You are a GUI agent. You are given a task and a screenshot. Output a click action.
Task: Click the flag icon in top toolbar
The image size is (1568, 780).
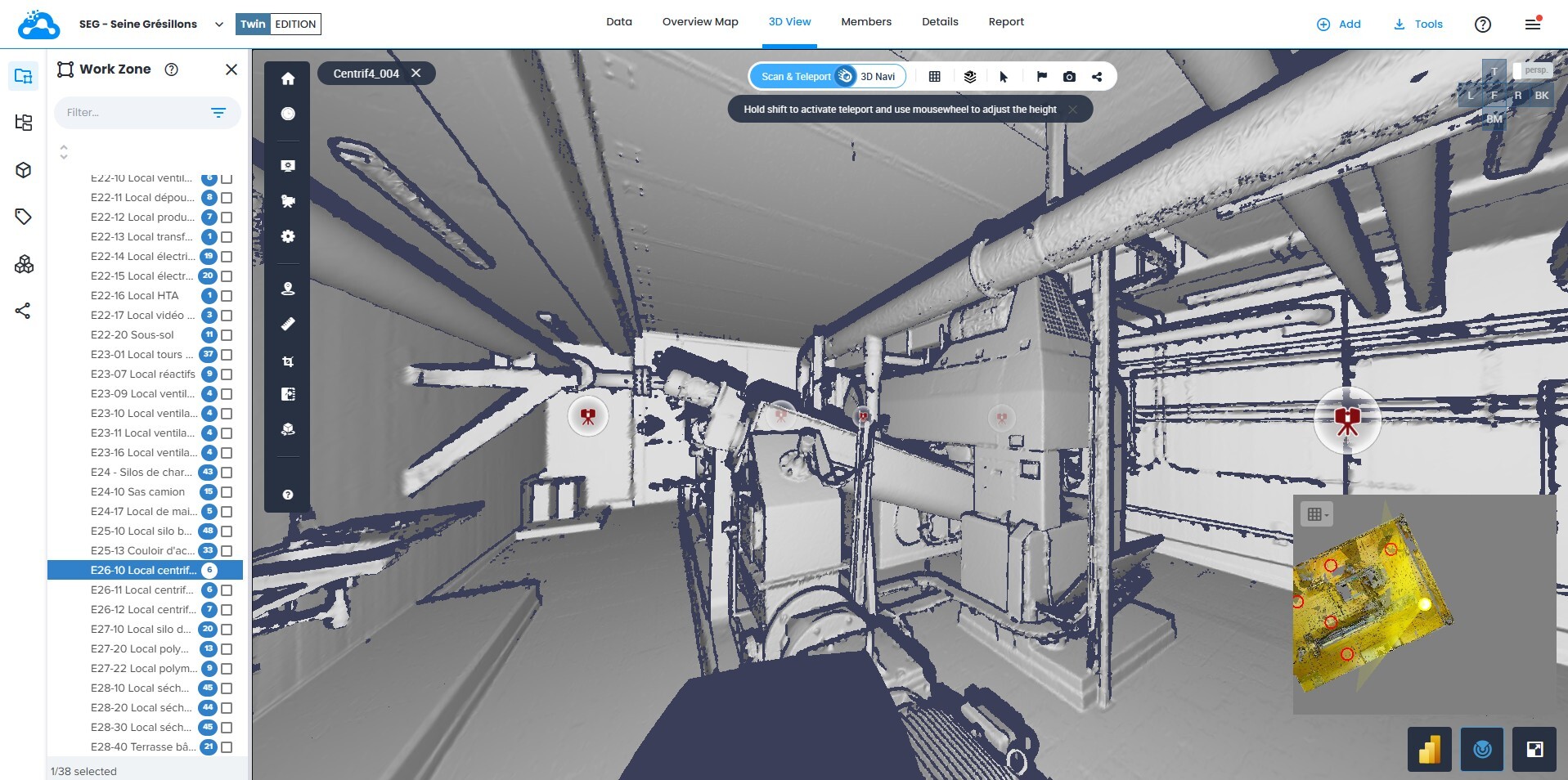[x=1041, y=77]
